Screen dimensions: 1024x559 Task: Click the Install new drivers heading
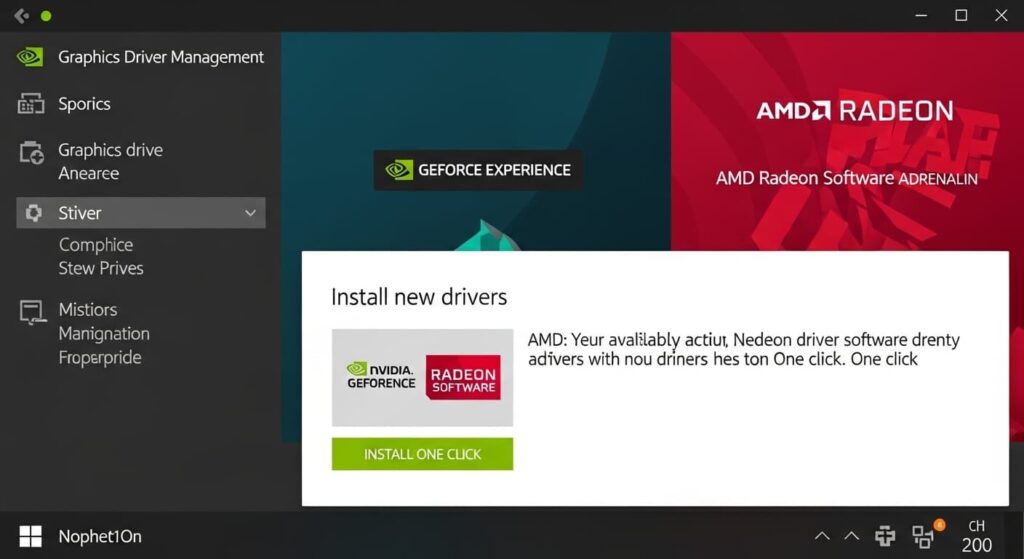coord(419,297)
